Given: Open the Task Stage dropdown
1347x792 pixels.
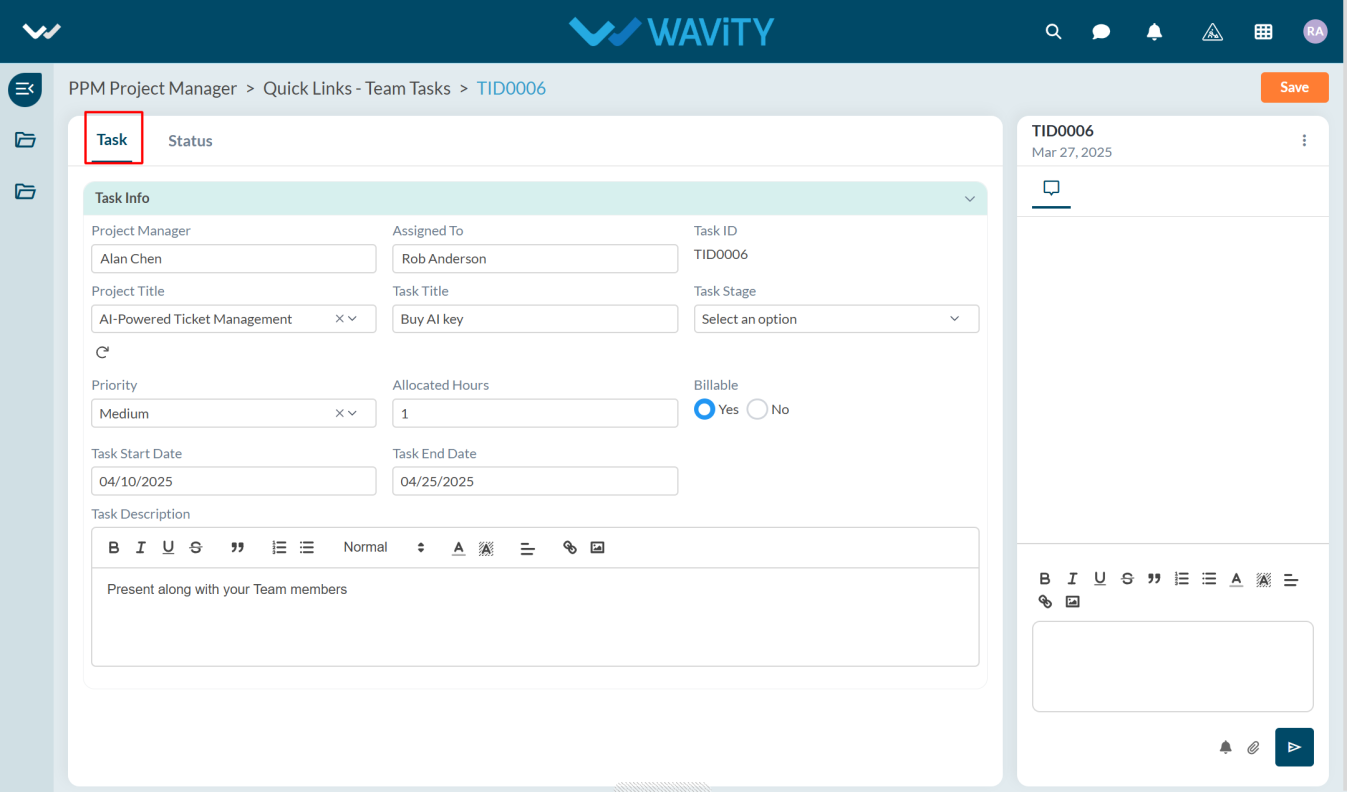Looking at the screenshot, I should point(836,319).
